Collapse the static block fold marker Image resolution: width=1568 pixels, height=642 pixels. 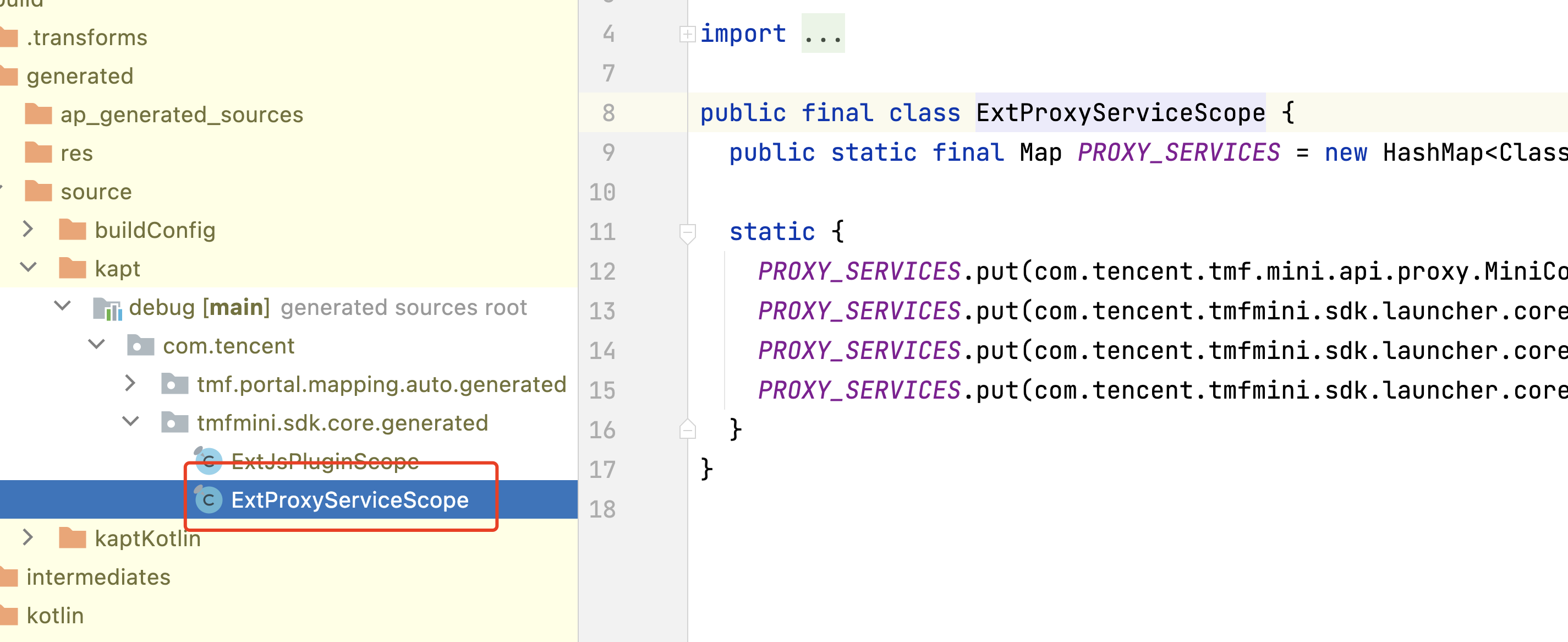pyautogui.click(x=687, y=232)
